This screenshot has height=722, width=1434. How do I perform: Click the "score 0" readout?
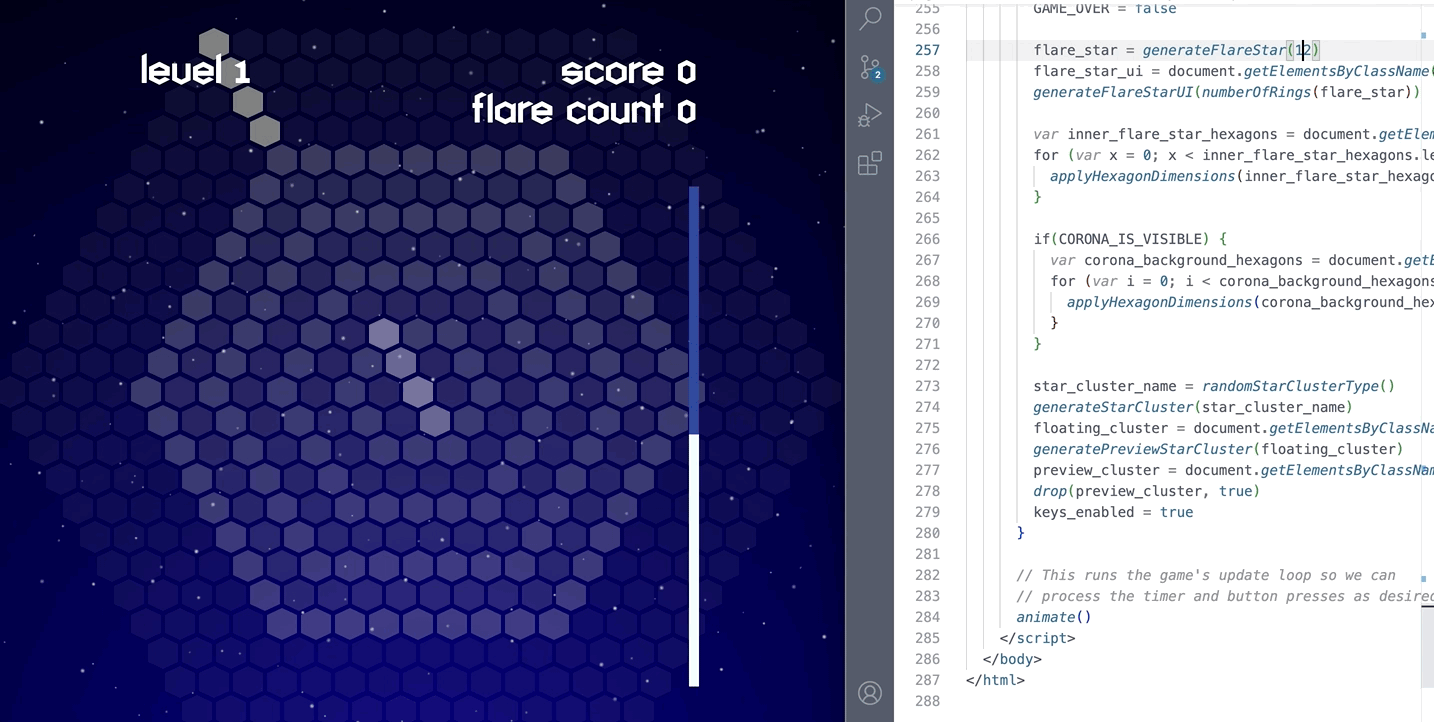click(628, 71)
